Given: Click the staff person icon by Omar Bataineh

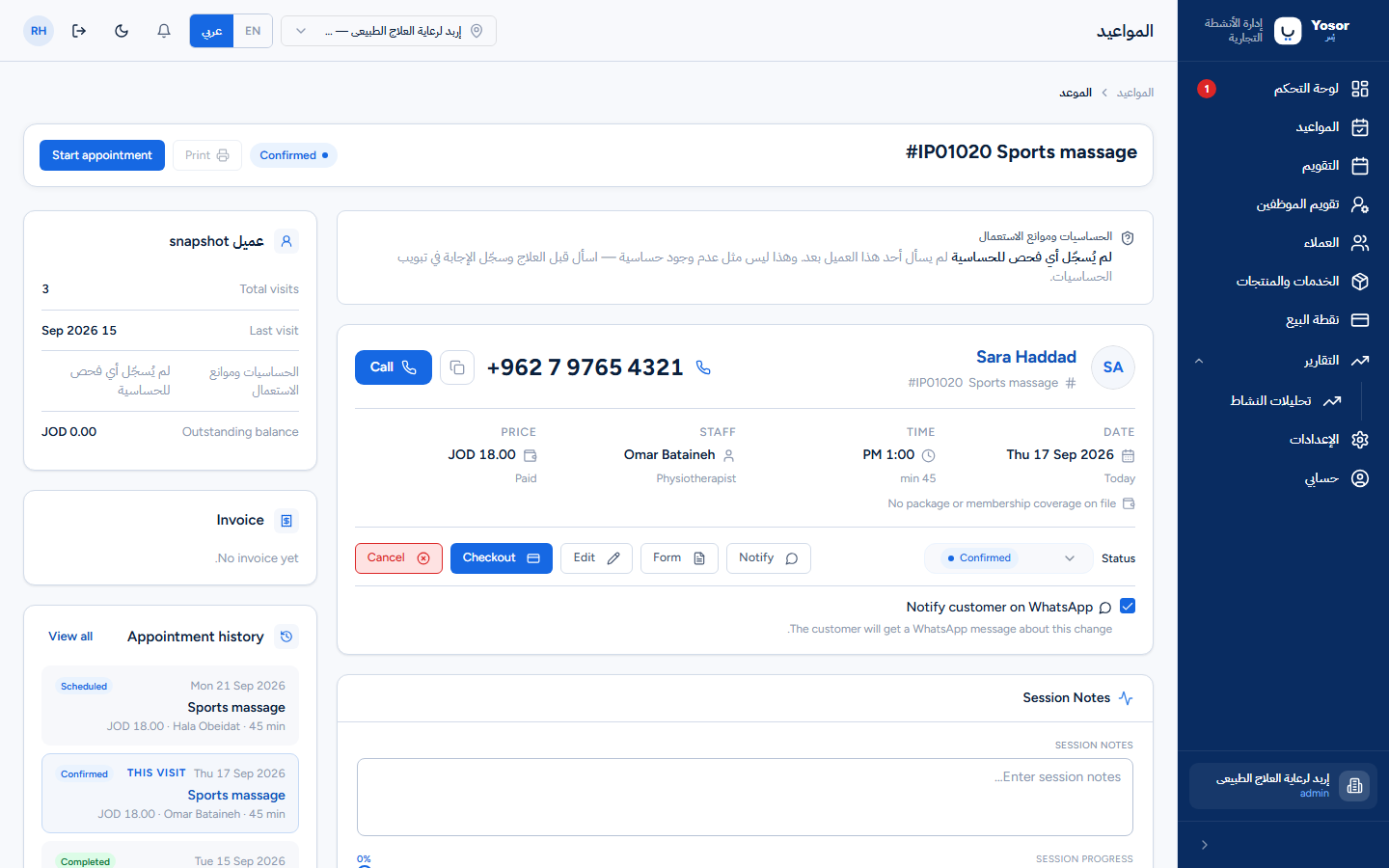Looking at the screenshot, I should pos(729,455).
